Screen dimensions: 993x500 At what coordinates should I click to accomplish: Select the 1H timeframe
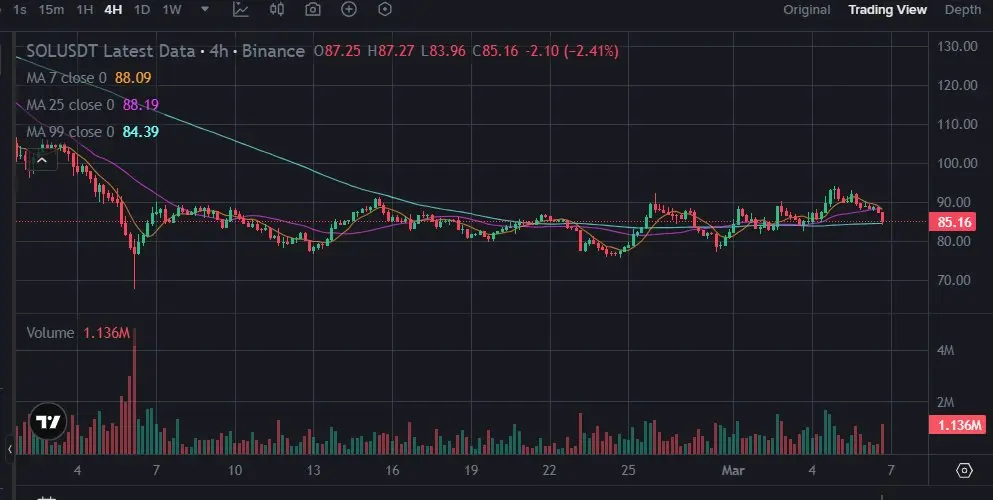click(x=85, y=10)
